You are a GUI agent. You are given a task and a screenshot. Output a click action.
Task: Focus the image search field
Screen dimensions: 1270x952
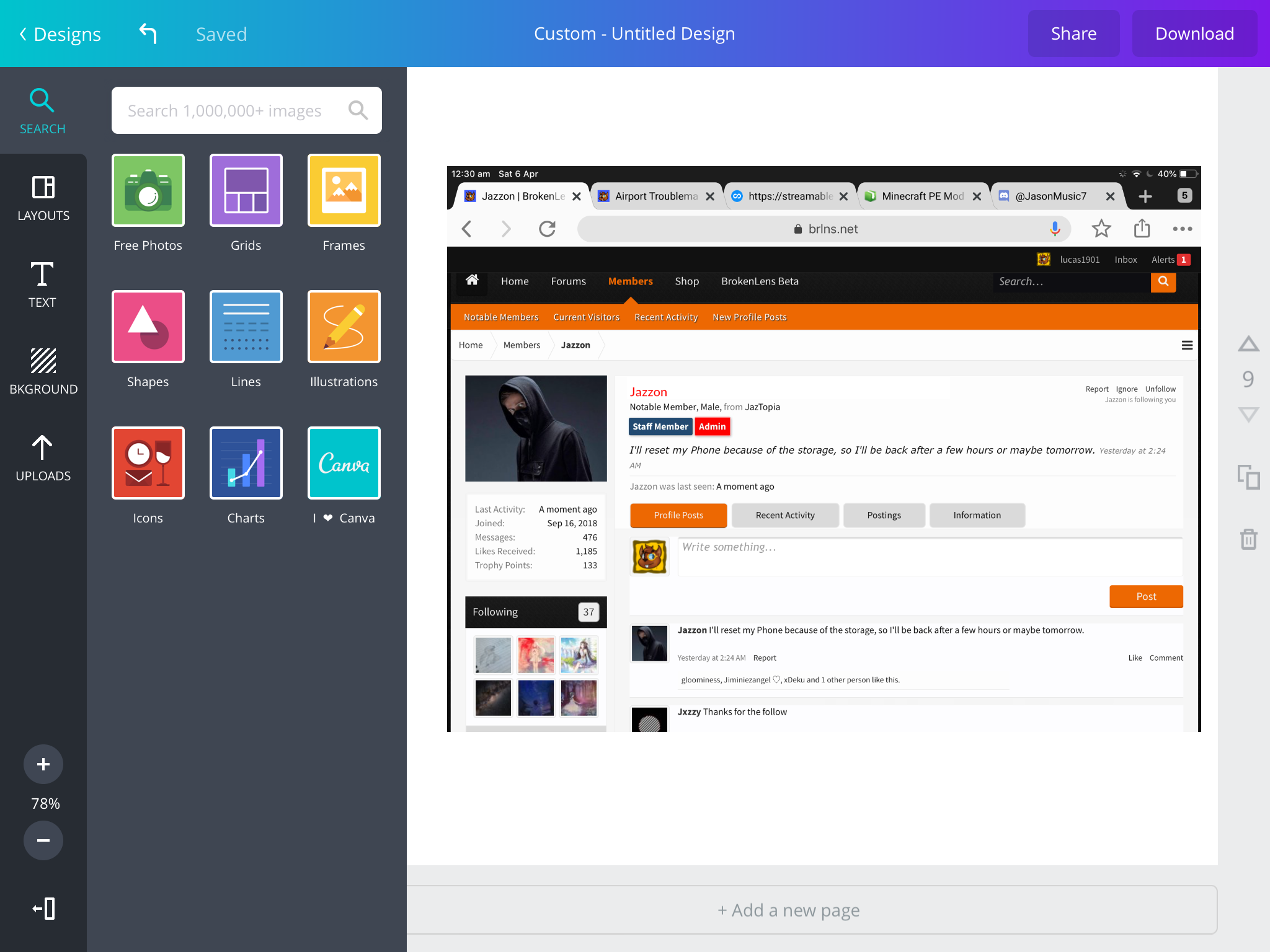(247, 110)
